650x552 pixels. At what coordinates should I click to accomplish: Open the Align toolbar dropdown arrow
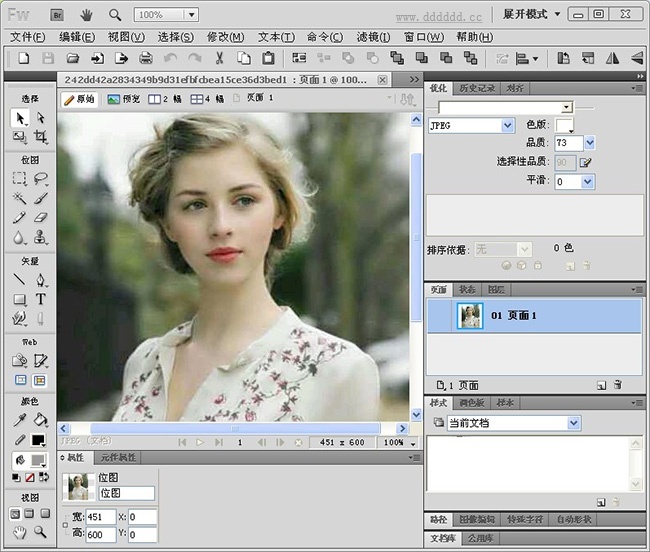pos(535,59)
